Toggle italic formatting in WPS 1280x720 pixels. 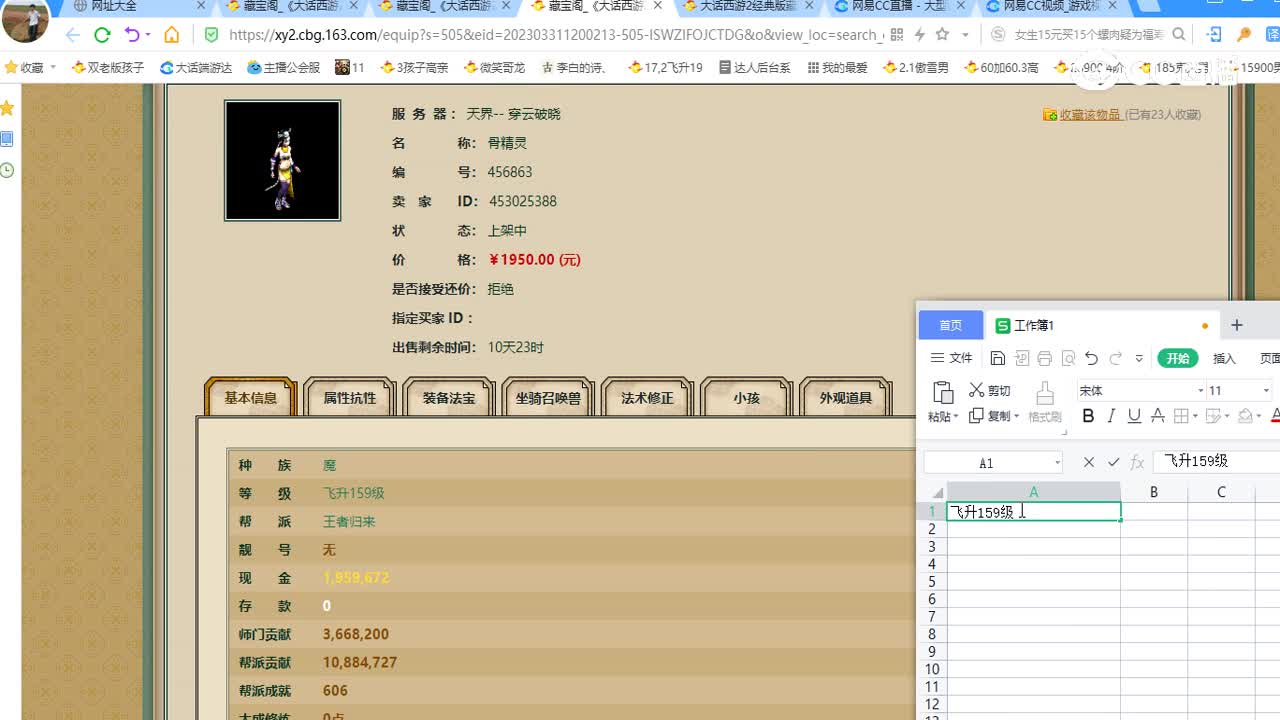point(1111,416)
